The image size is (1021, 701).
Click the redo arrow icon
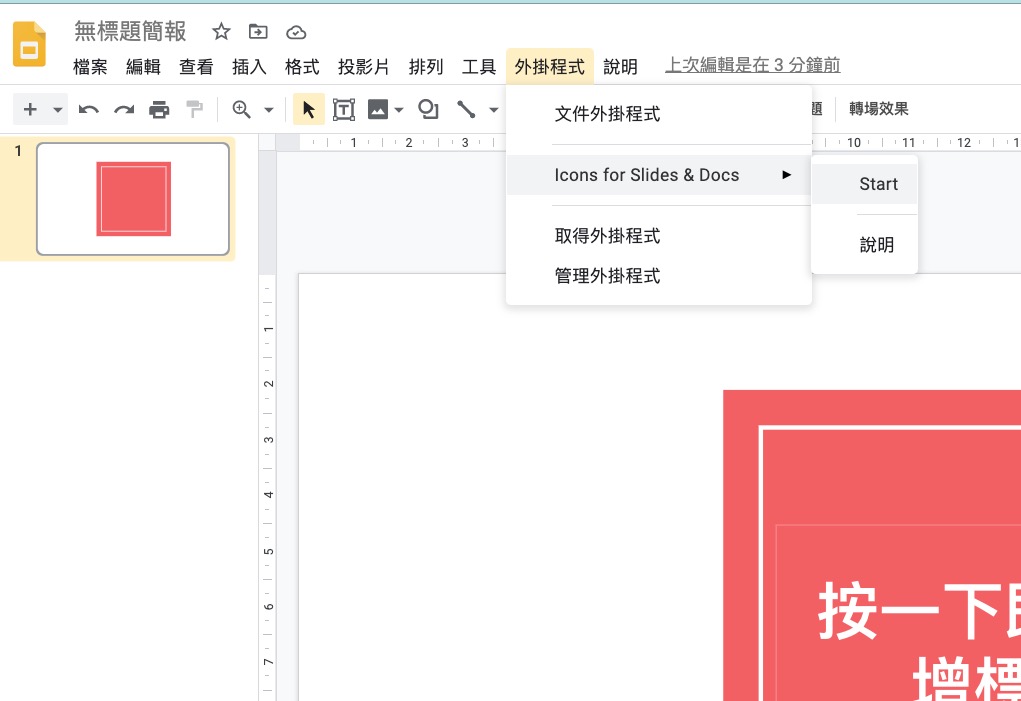point(124,110)
